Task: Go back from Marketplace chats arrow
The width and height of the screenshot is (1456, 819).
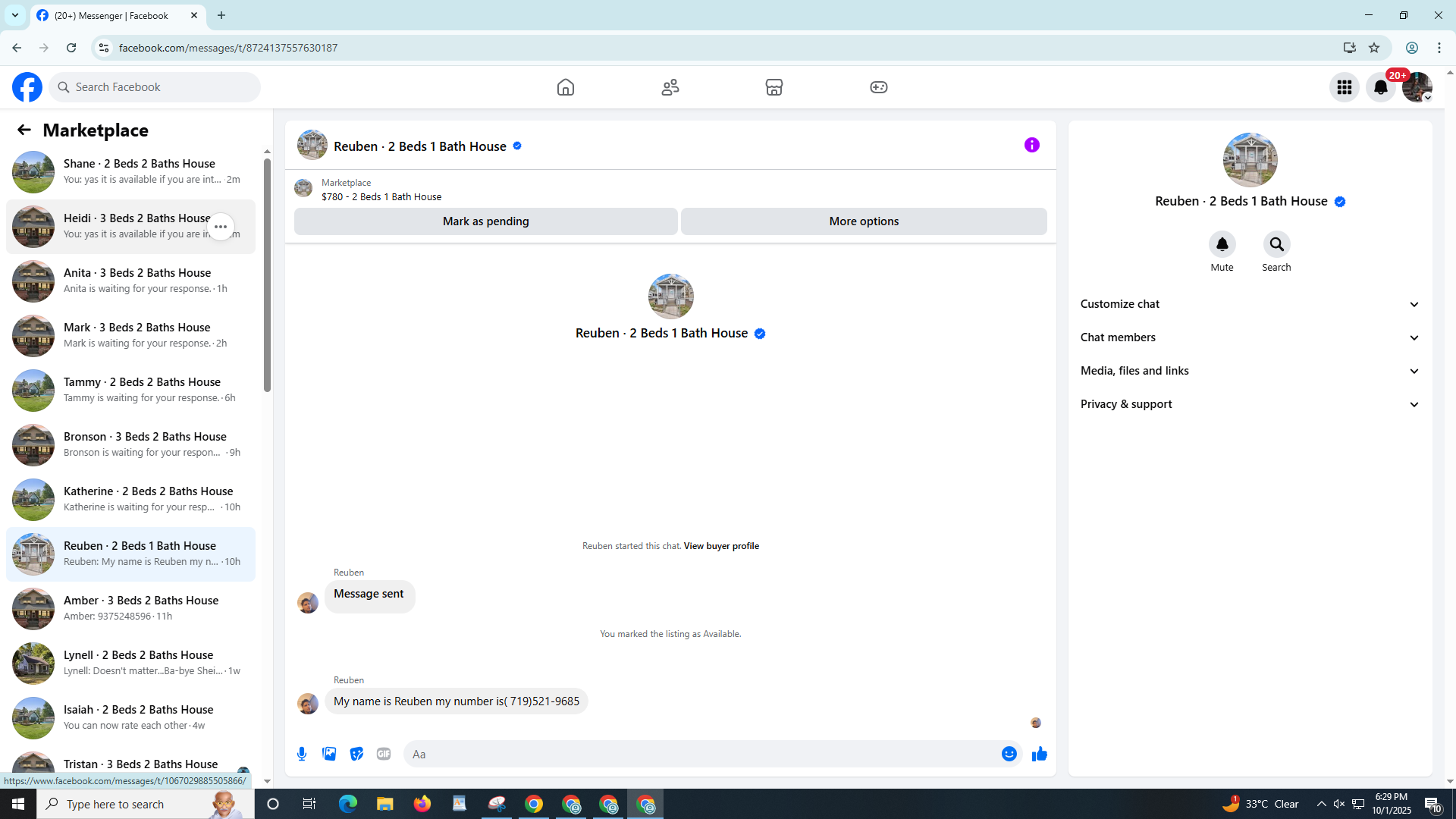Action: coord(24,130)
